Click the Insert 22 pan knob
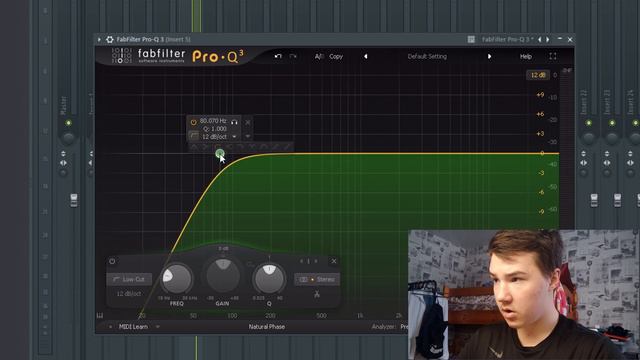The height and width of the screenshot is (360, 640). point(589,138)
